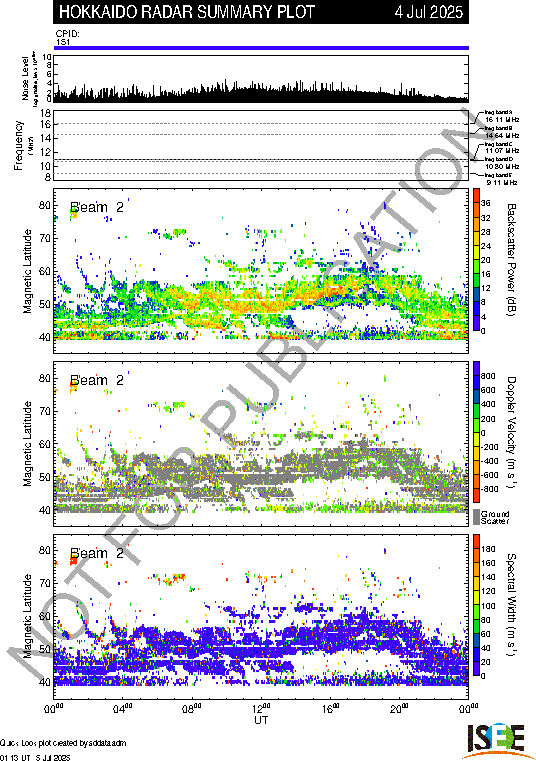The width and height of the screenshot is (536, 761).
Task: Click the 08:00 UT time axis tick label
Action: point(192,708)
